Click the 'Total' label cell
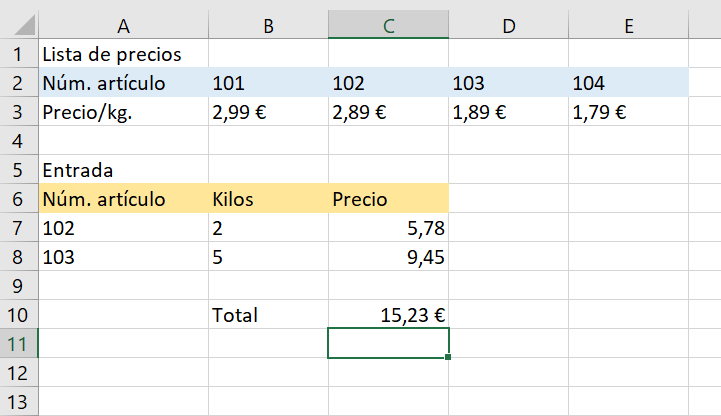The height and width of the screenshot is (416, 721). point(269,314)
